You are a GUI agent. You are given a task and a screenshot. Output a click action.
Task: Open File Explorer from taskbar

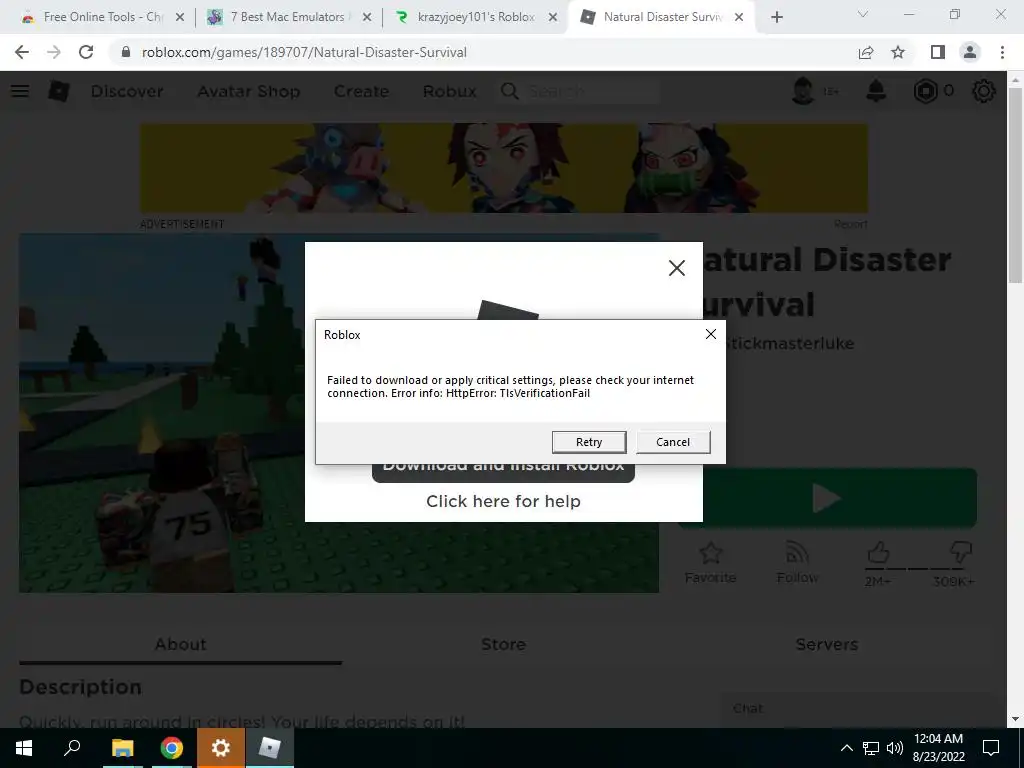[x=122, y=748]
